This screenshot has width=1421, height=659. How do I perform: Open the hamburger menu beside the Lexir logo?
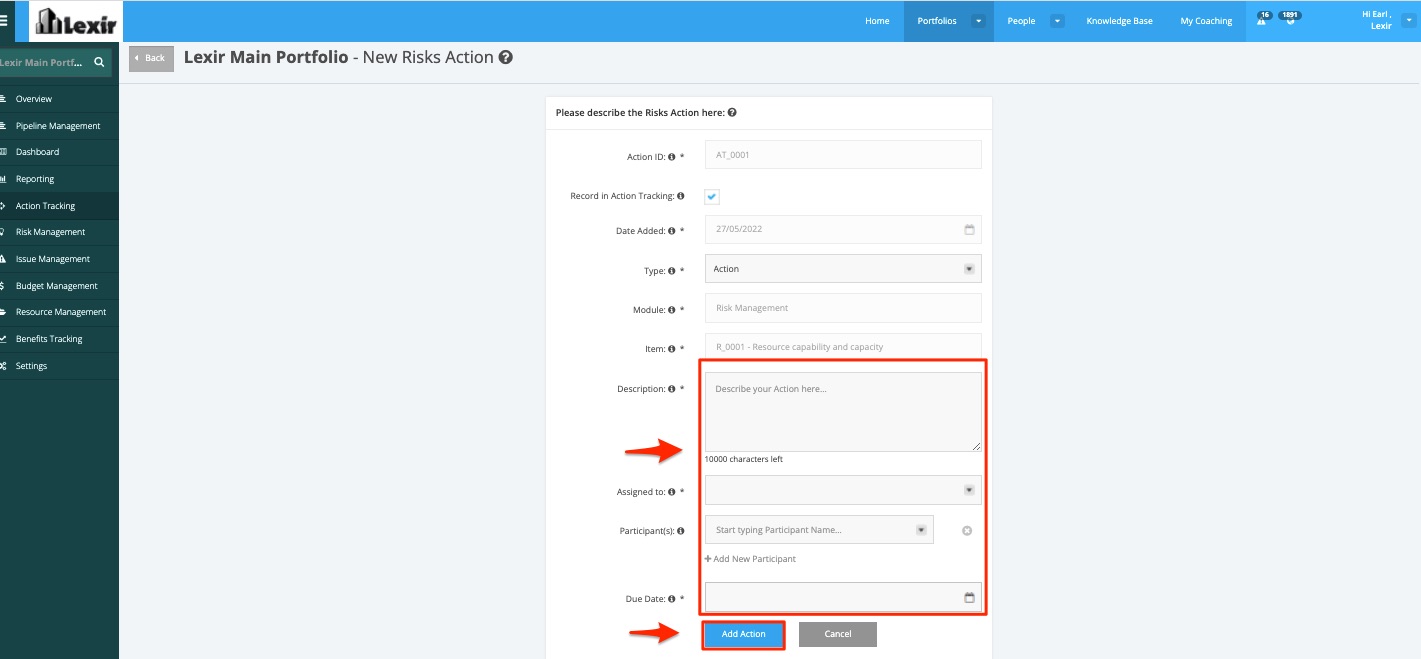pyautogui.click(x=5, y=21)
